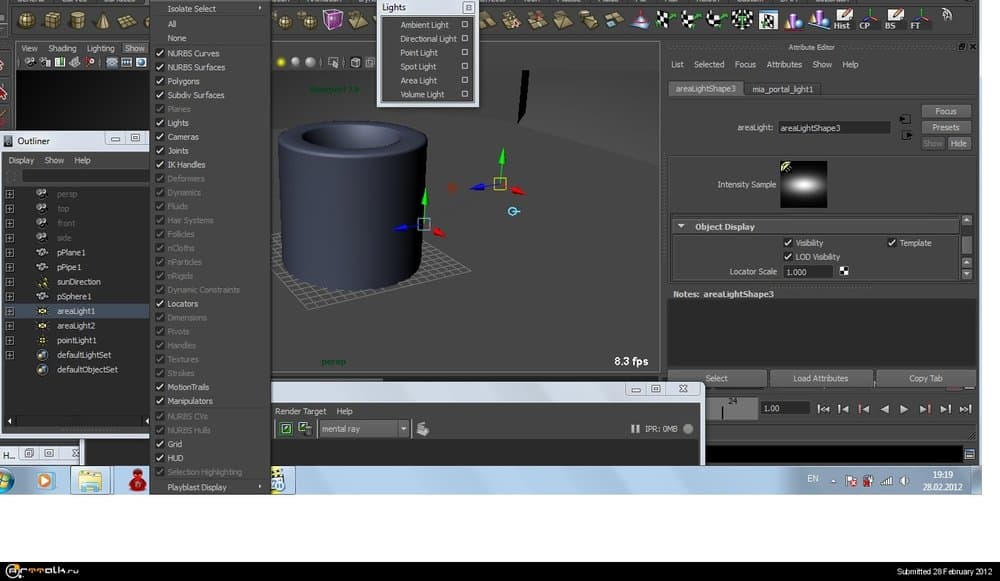Open the mental ray renderer dropdown
This screenshot has width=1000, height=581.
pos(404,429)
